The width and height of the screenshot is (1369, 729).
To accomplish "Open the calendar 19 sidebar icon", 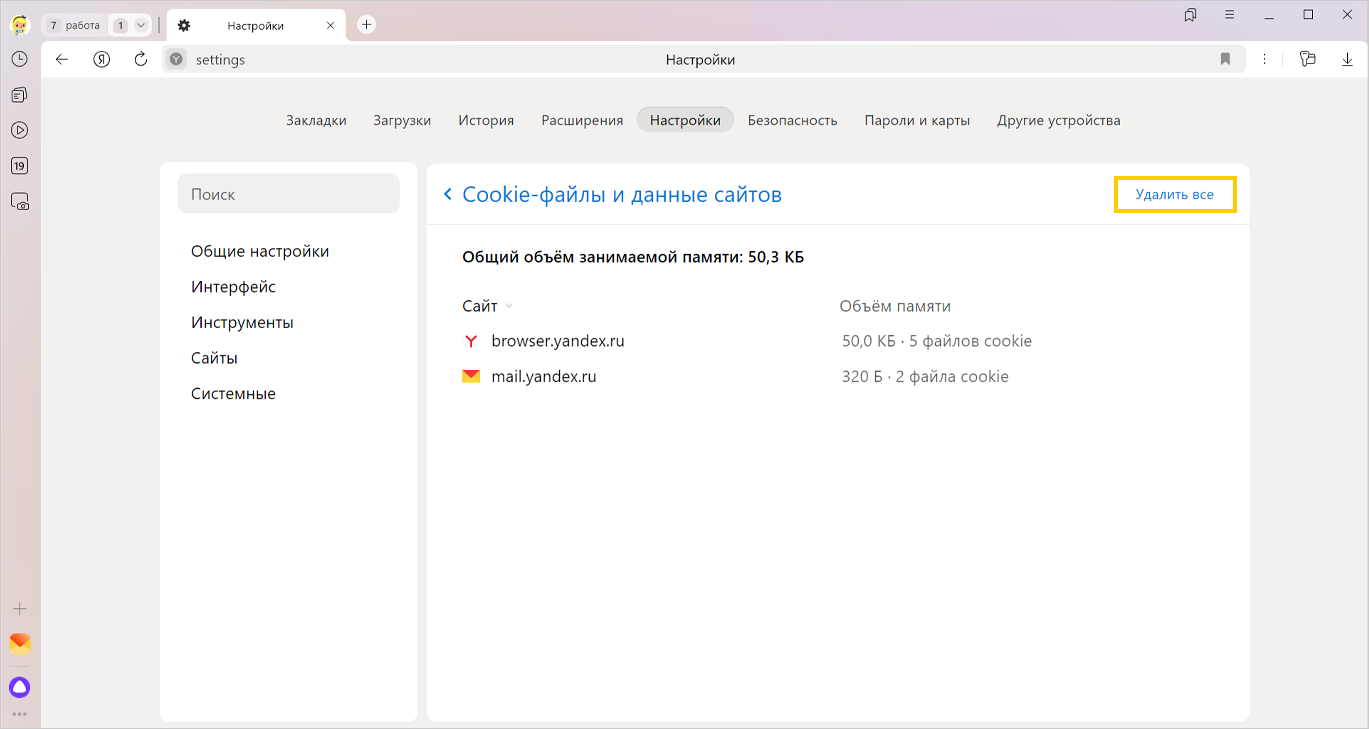I will (19, 166).
